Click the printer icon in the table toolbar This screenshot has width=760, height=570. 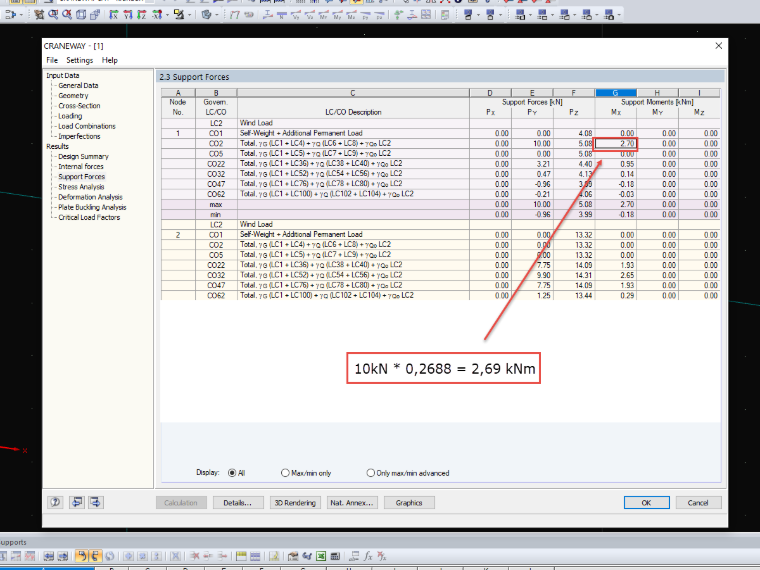(x=293, y=556)
